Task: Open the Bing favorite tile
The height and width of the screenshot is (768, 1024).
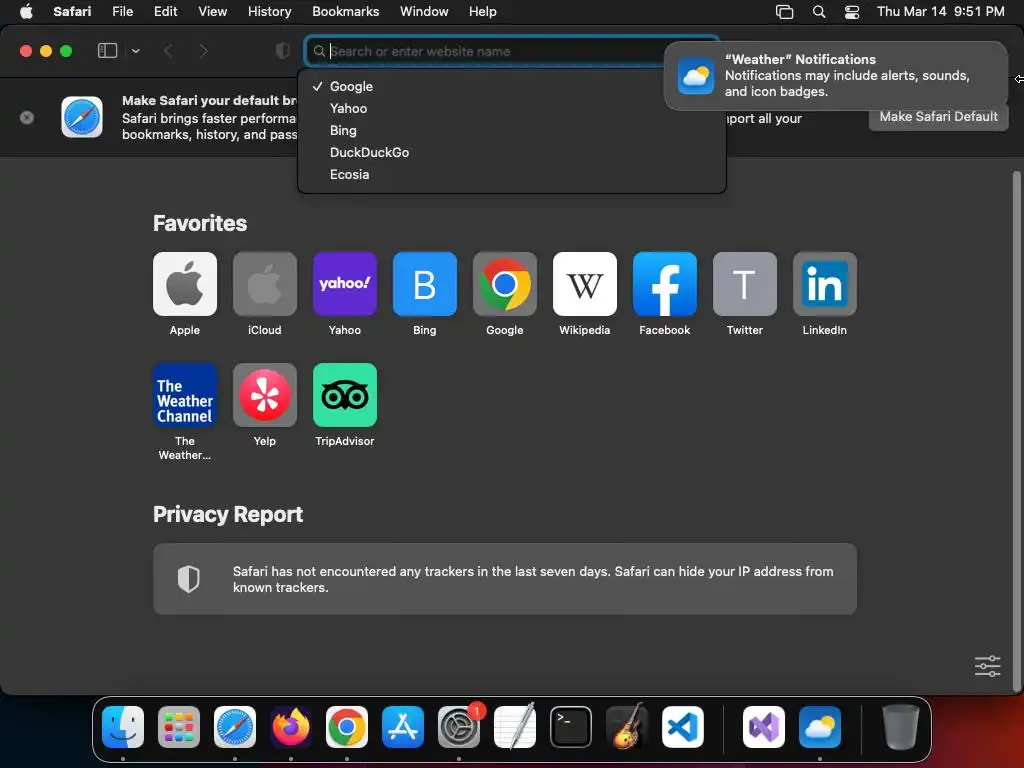Action: point(424,284)
